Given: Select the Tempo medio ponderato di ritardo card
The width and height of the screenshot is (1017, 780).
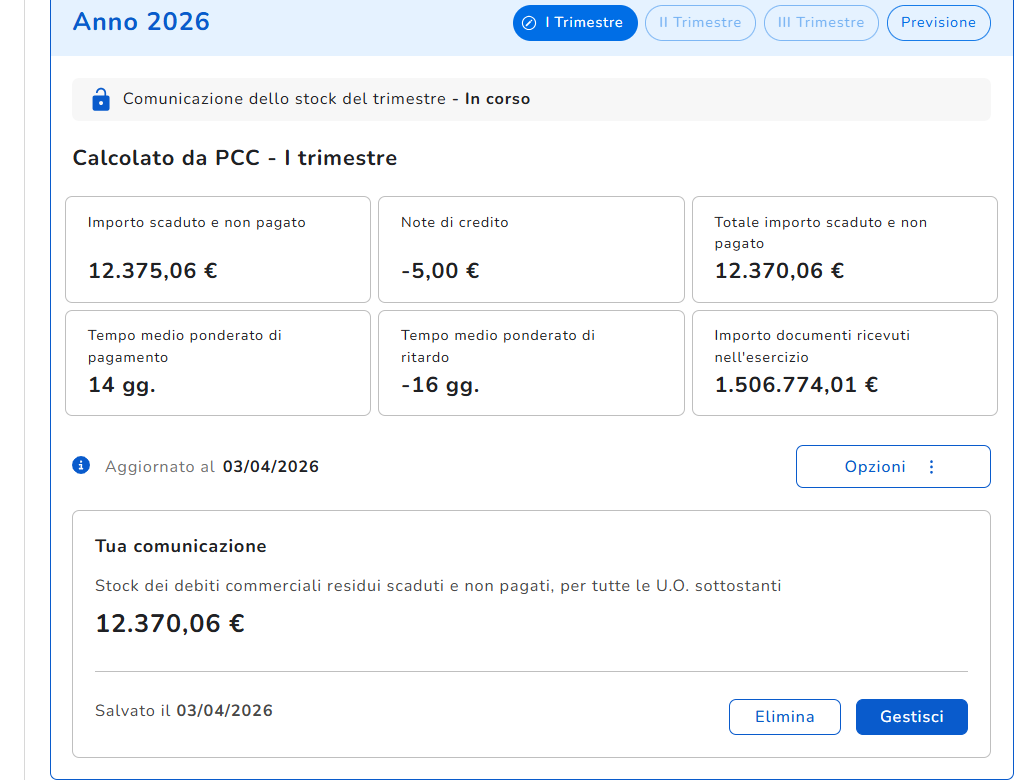Looking at the screenshot, I should [530, 362].
